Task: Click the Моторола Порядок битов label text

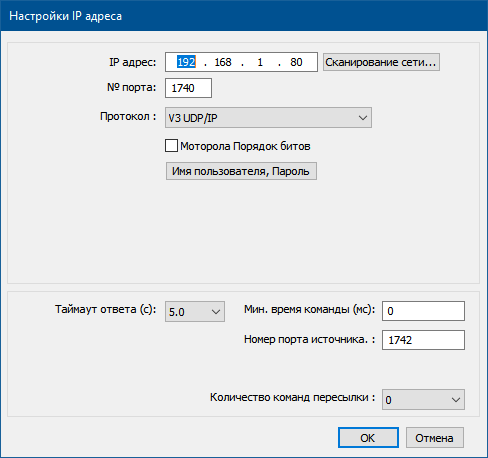Action: coord(245,146)
